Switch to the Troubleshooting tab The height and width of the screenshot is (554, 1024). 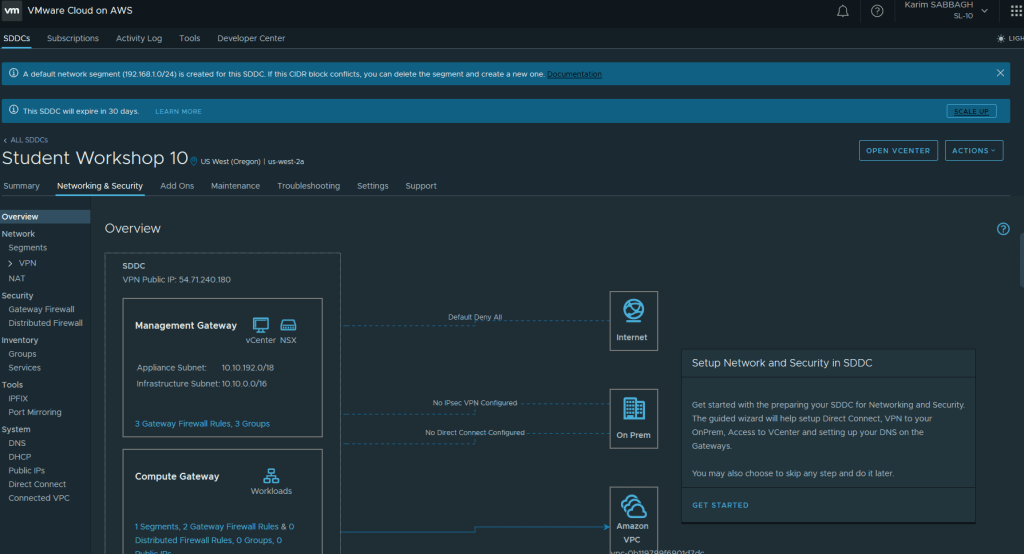[308, 186]
